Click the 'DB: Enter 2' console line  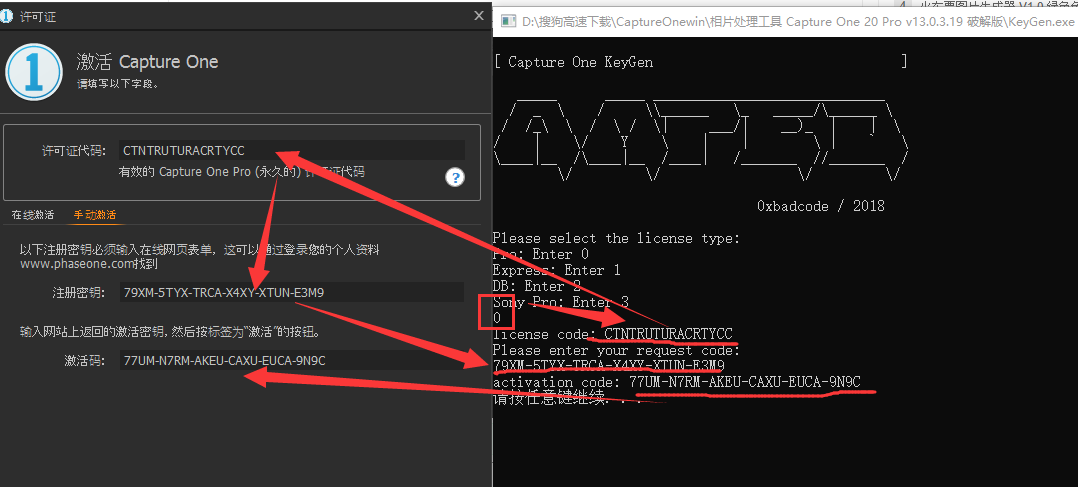(537, 286)
